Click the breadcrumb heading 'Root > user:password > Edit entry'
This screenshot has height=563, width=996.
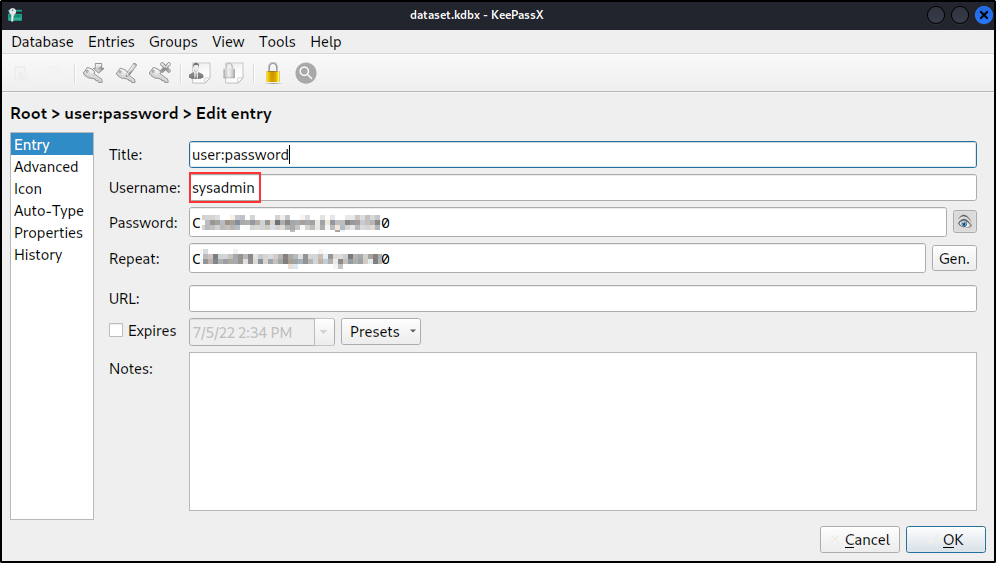tap(141, 114)
